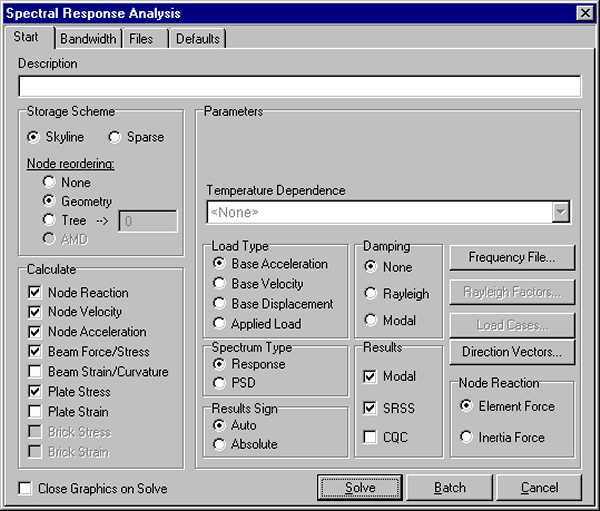Toggle Close Graphics on Solve
Screen dimensions: 600x511
(x=25, y=489)
